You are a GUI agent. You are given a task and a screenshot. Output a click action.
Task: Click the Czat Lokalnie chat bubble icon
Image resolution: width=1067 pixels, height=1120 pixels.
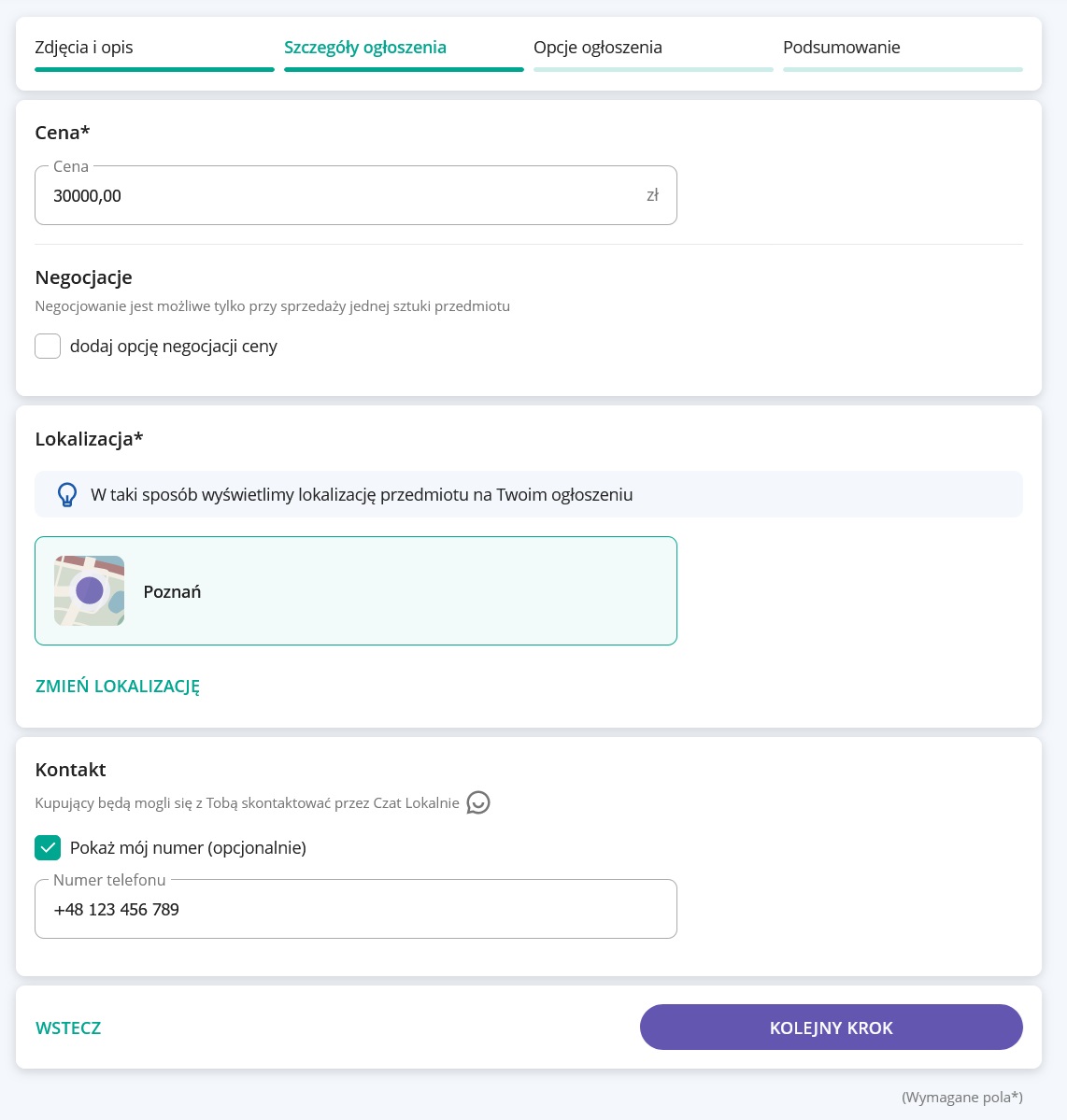click(478, 802)
